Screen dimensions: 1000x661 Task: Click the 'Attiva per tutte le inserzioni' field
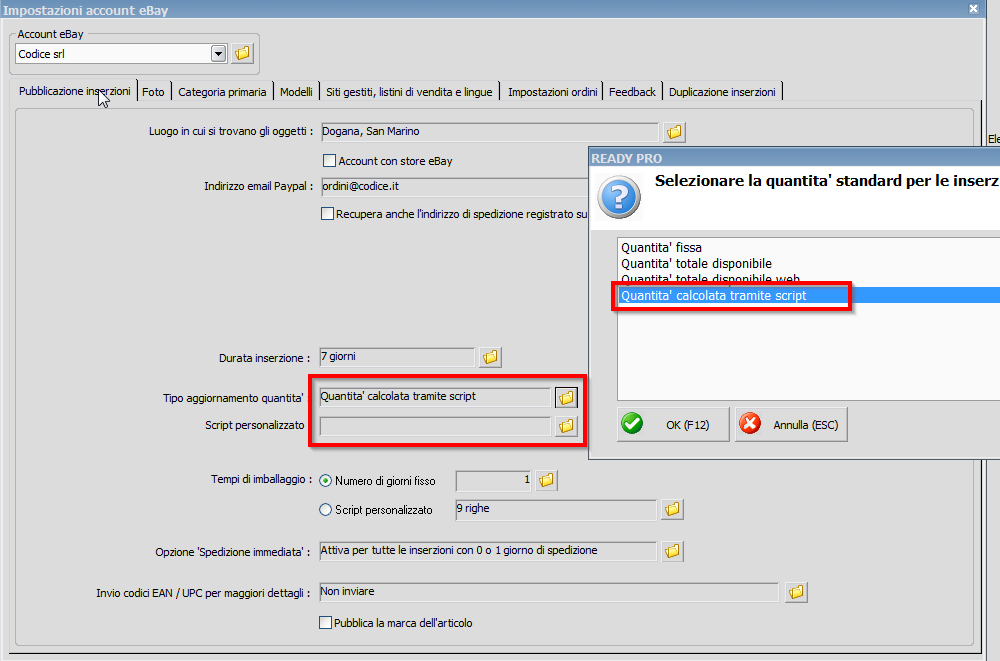(x=488, y=551)
